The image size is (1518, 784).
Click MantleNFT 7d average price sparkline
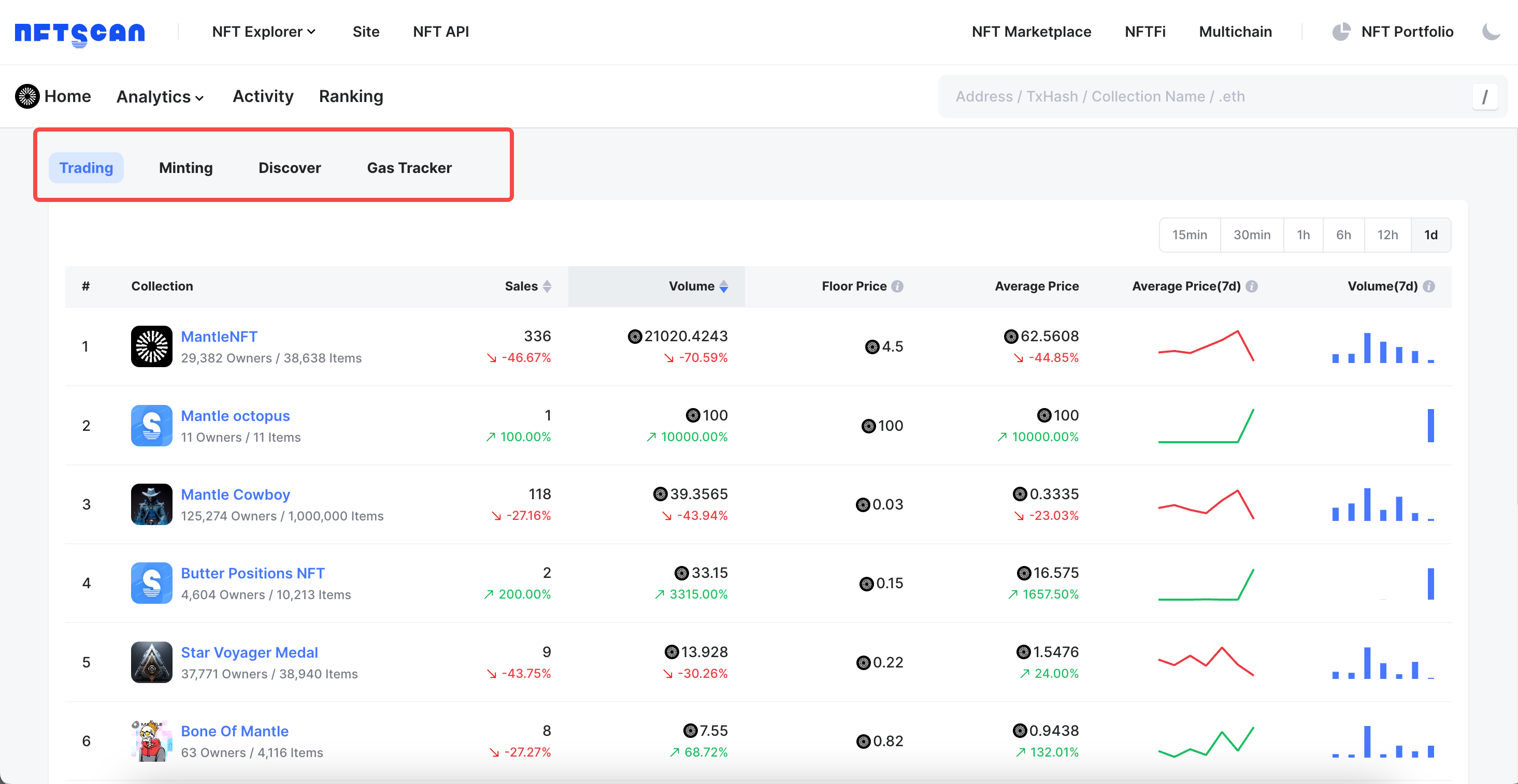click(x=1206, y=346)
